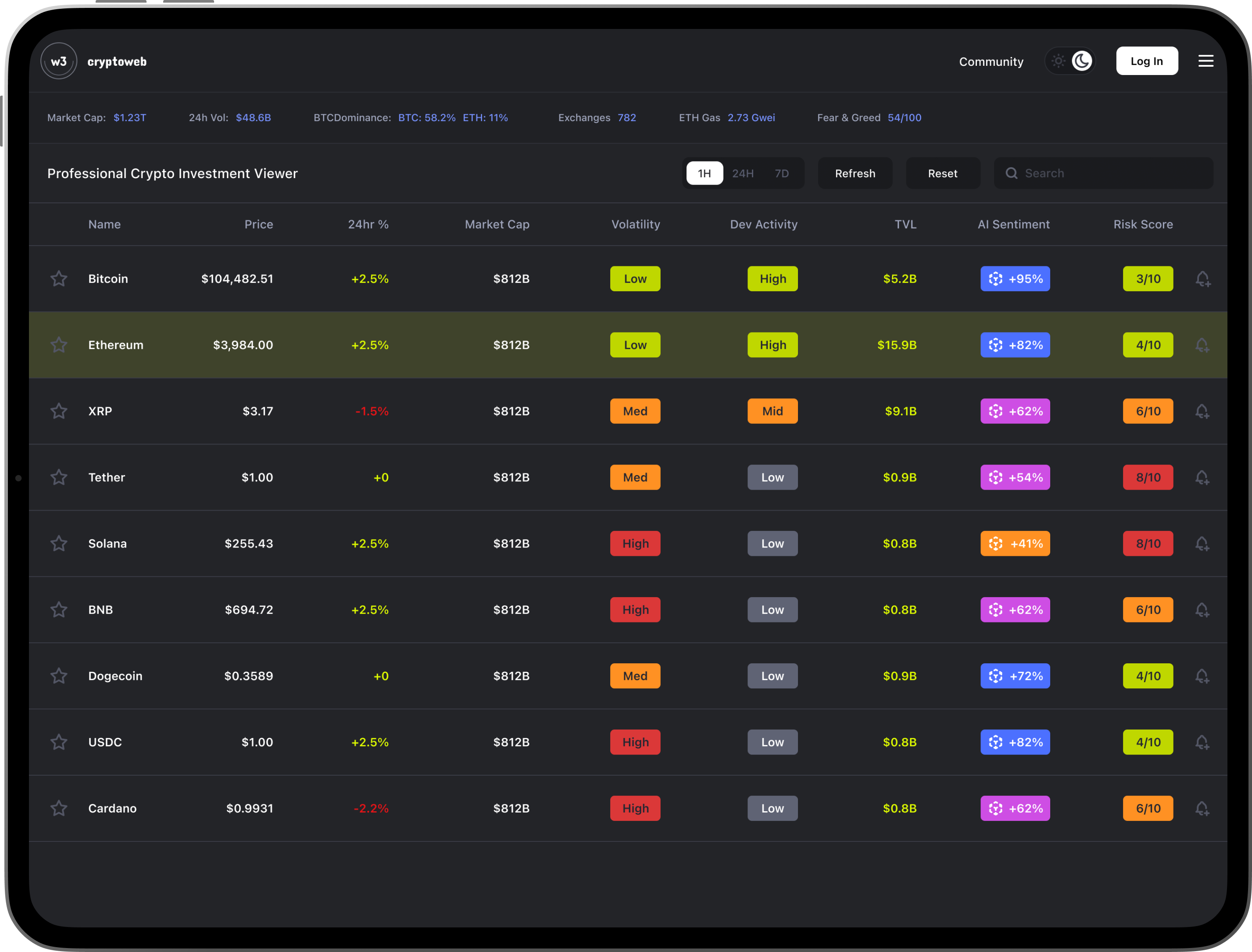Viewport: 1252px width, 952px height.
Task: Click the Cardano favorite star icon
Action: tap(59, 809)
